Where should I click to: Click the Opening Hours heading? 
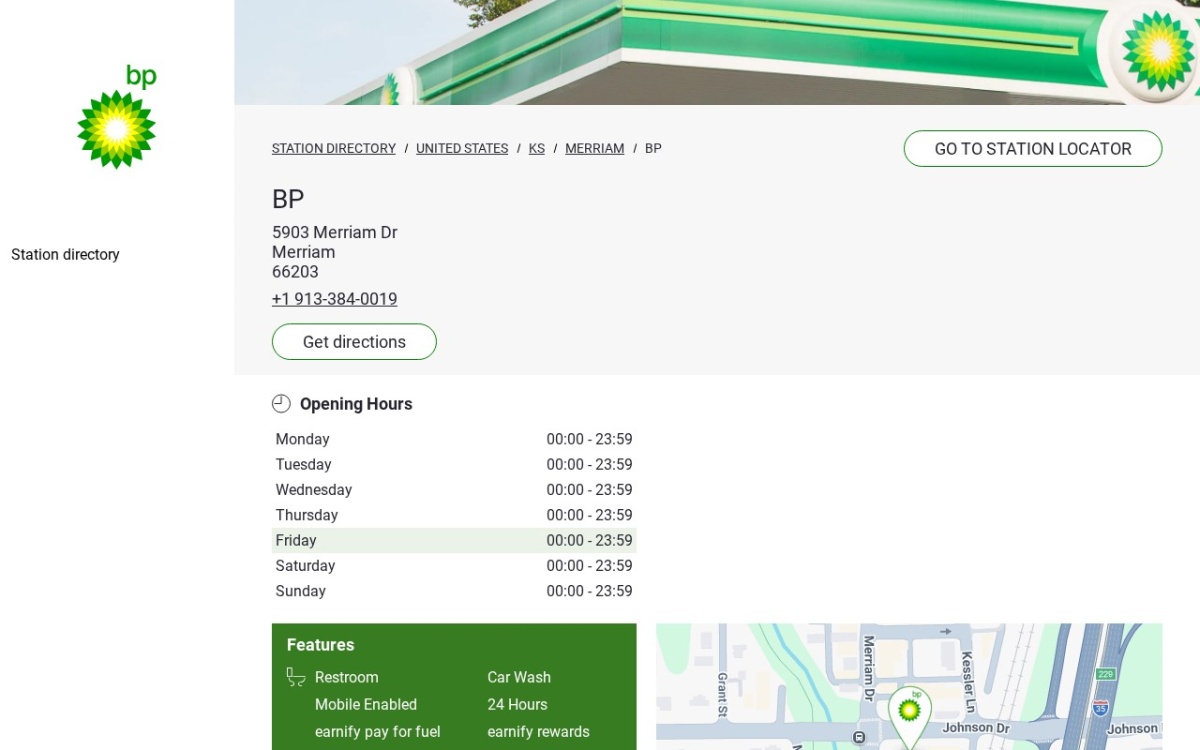pyautogui.click(x=356, y=404)
